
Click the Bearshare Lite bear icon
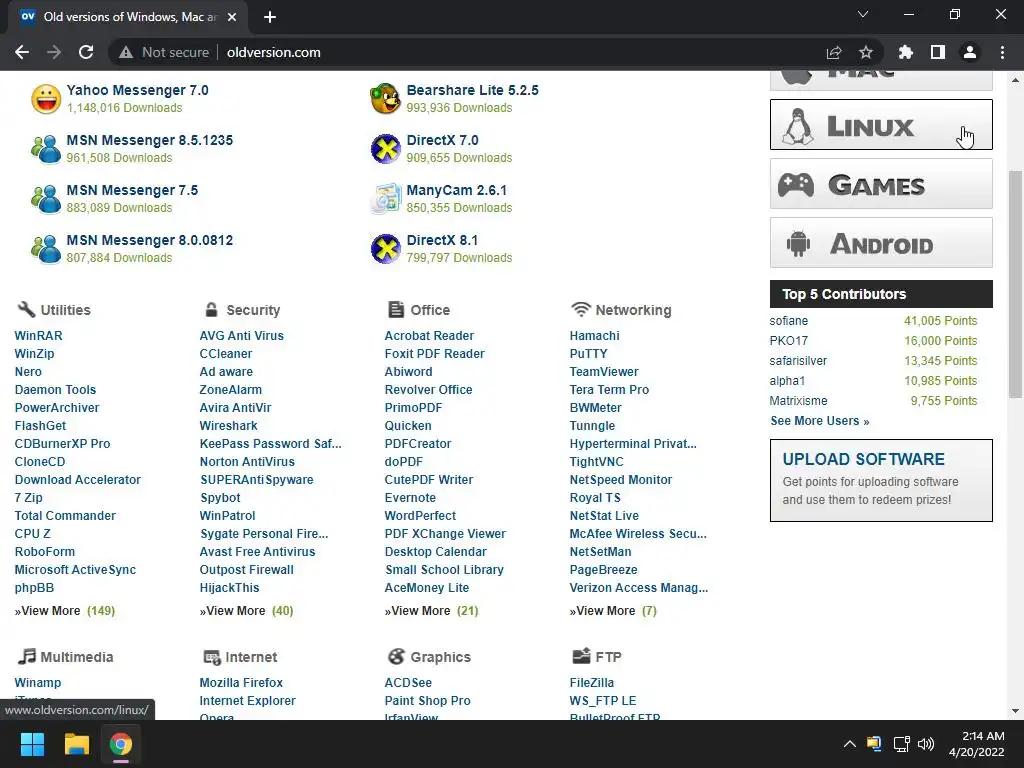pyautogui.click(x=385, y=99)
